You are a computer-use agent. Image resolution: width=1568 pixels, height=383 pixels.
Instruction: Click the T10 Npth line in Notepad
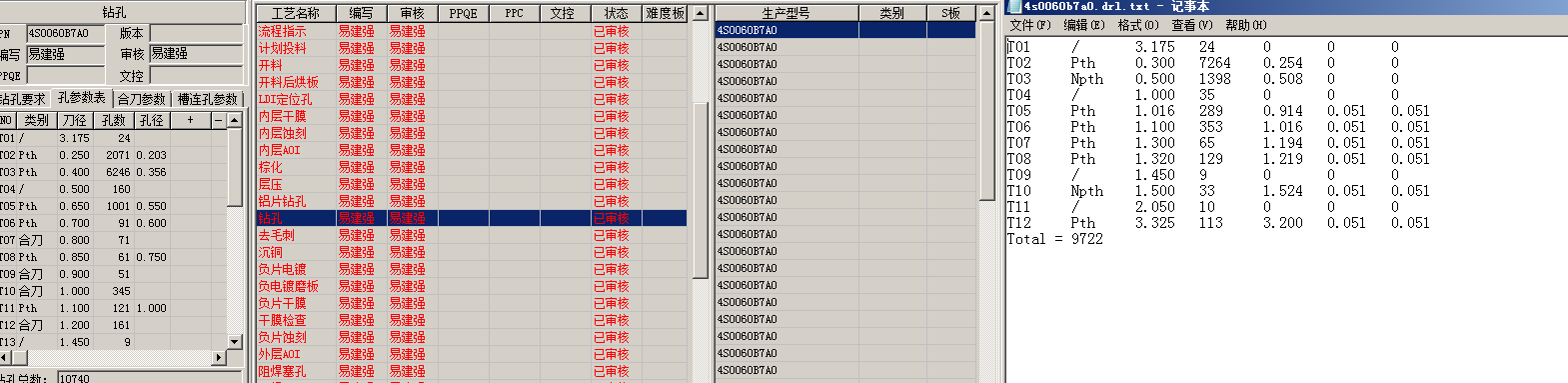pos(1218,191)
